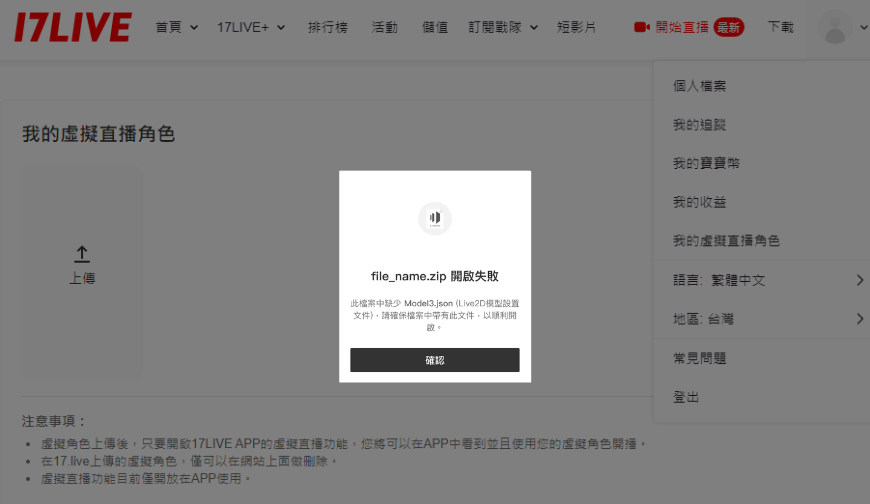Click 下載 in the top bar
Viewport: 870px width, 504px height.
click(x=781, y=27)
